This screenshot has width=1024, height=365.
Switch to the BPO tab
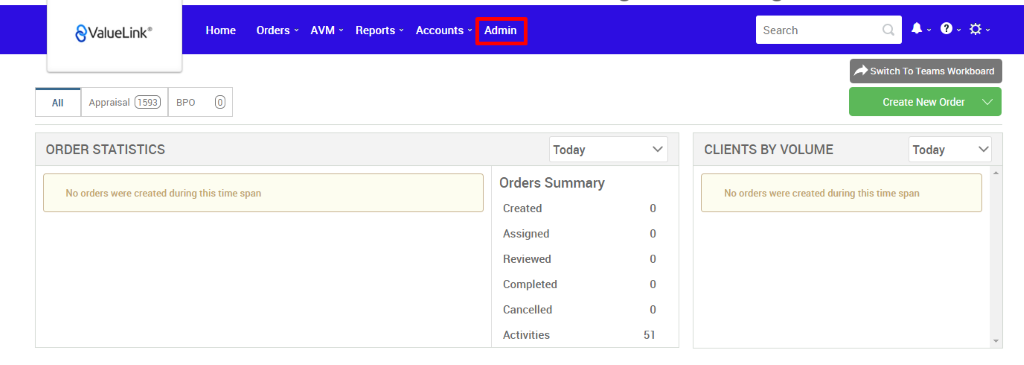click(x=200, y=103)
